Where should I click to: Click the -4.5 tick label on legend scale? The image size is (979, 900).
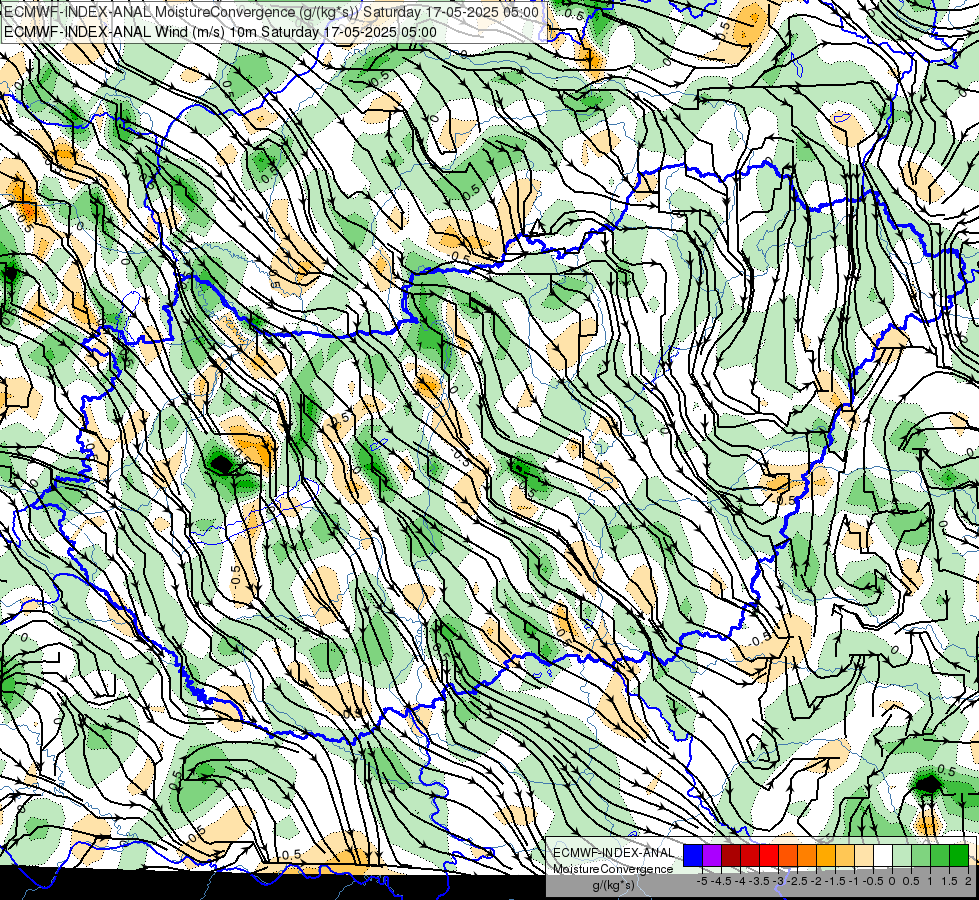click(721, 881)
